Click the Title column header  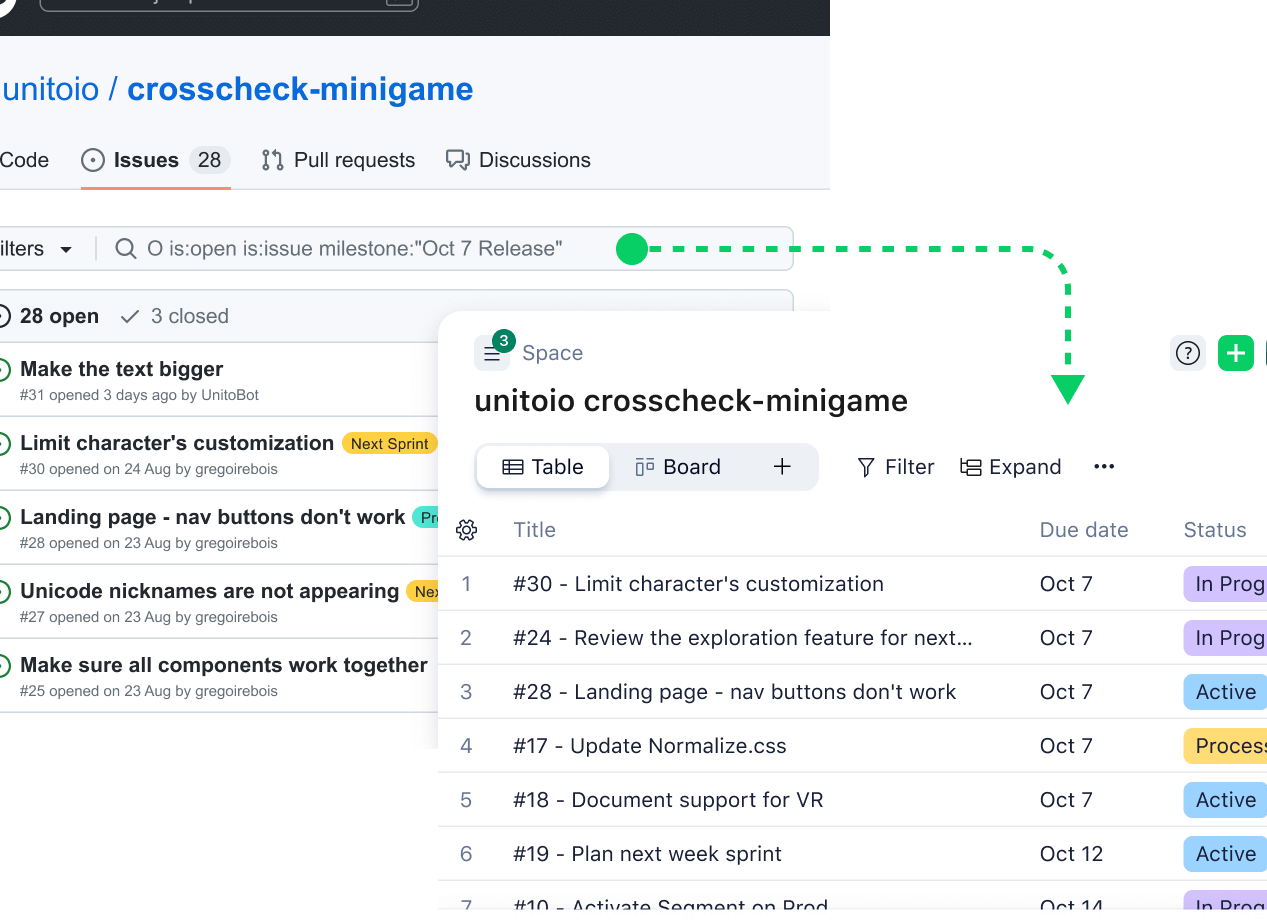tap(534, 530)
